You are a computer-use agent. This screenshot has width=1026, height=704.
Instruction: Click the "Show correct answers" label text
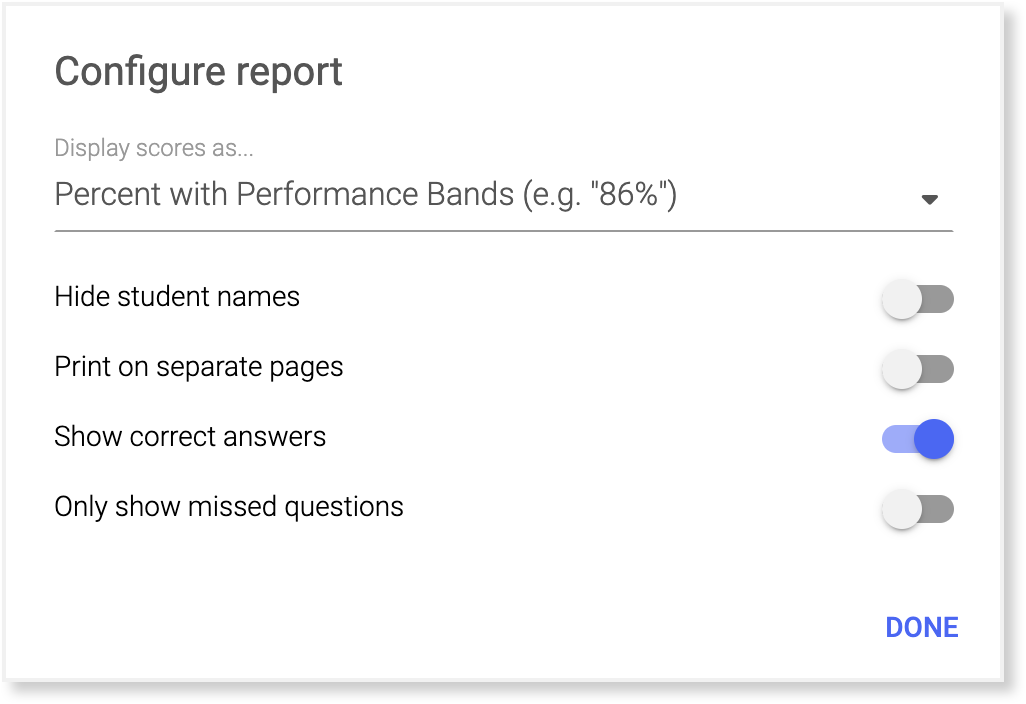[190, 437]
